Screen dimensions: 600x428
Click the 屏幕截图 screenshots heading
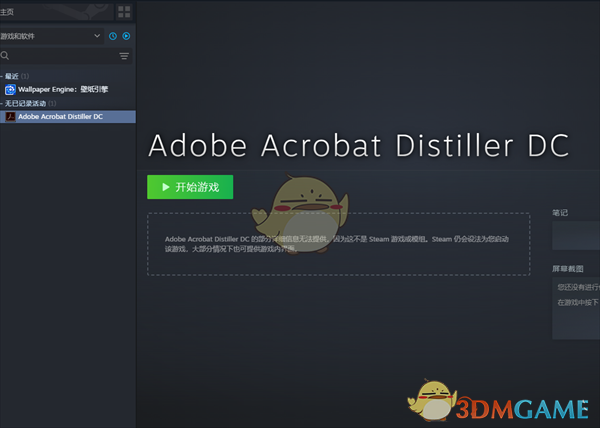tap(567, 269)
